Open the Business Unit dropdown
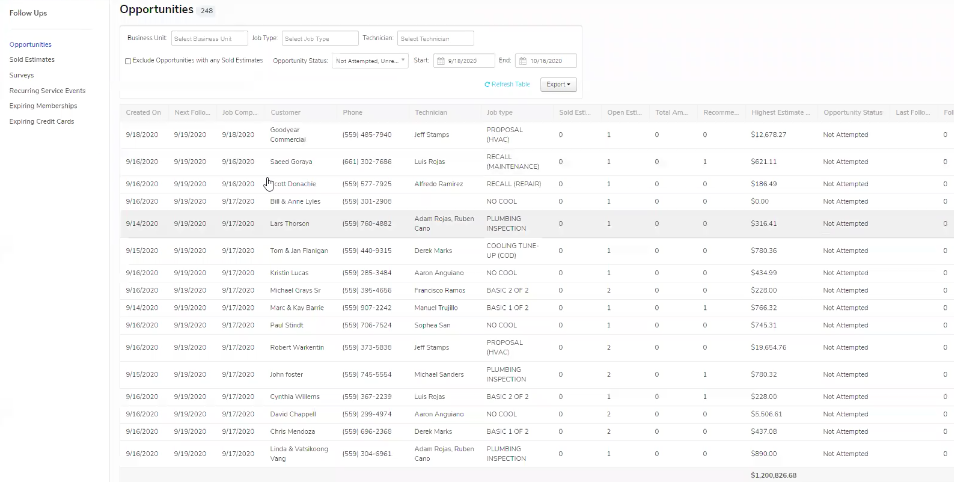Viewport: 954px width, 482px height. click(209, 38)
